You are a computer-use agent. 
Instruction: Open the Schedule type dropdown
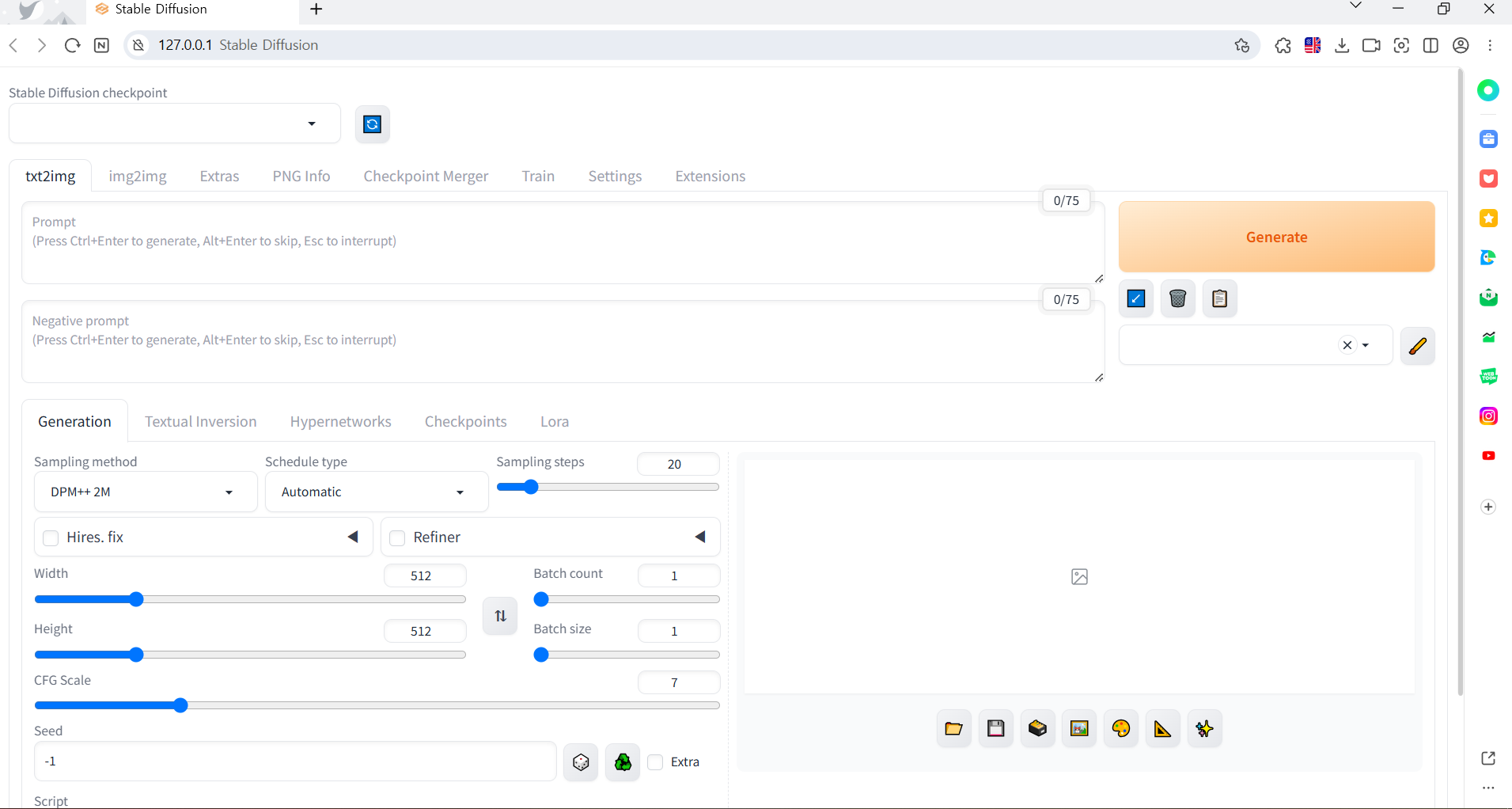pyautogui.click(x=377, y=492)
